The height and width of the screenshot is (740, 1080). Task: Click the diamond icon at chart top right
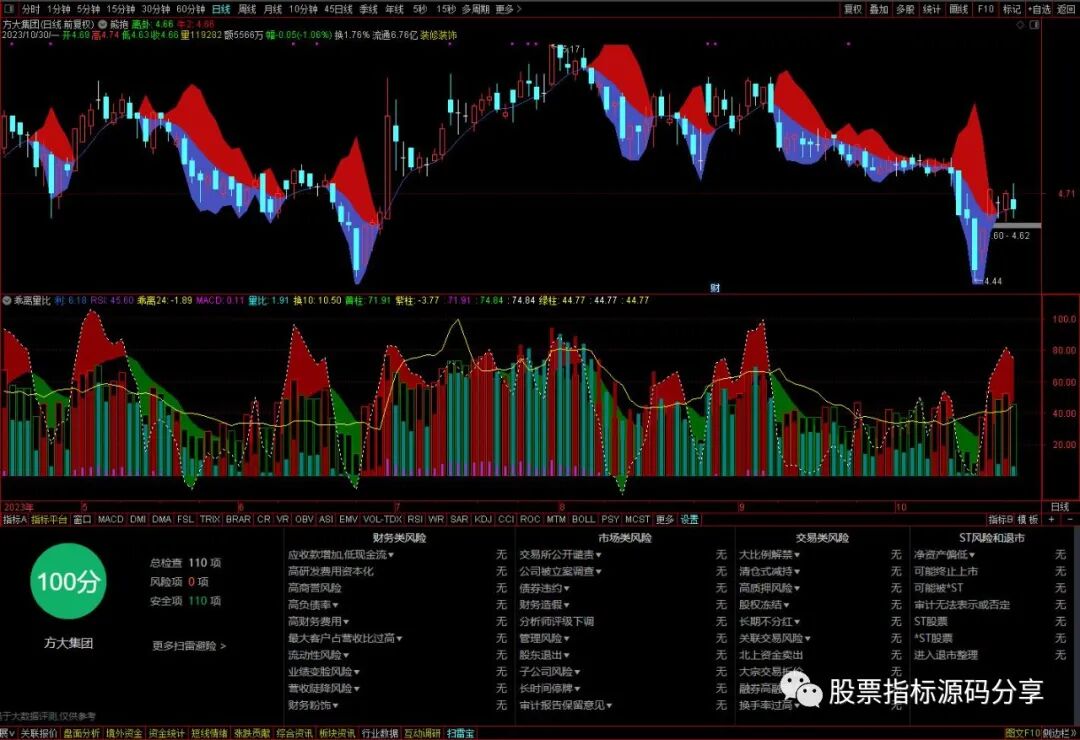1020,25
